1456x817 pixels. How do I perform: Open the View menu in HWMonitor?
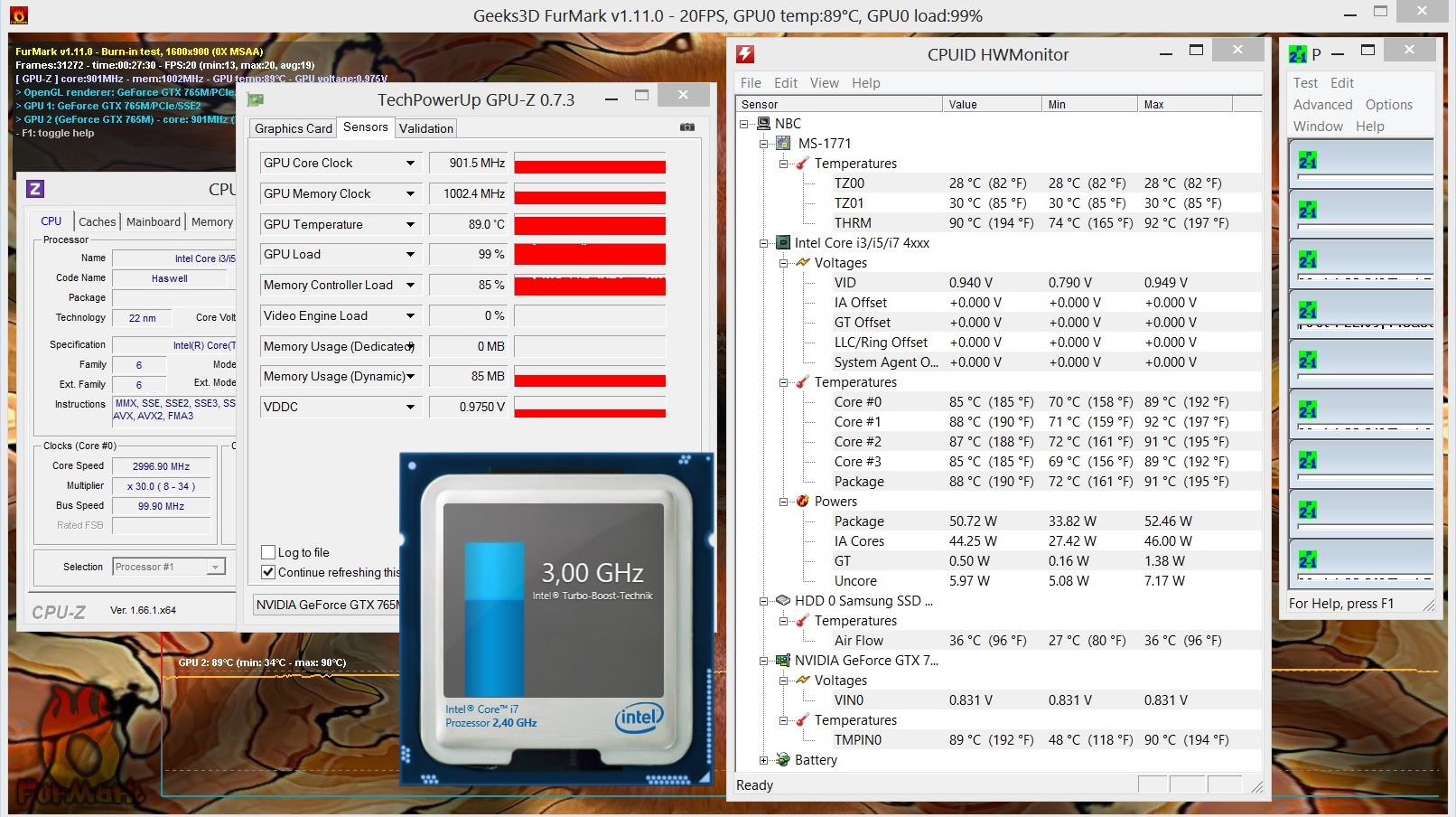click(825, 82)
